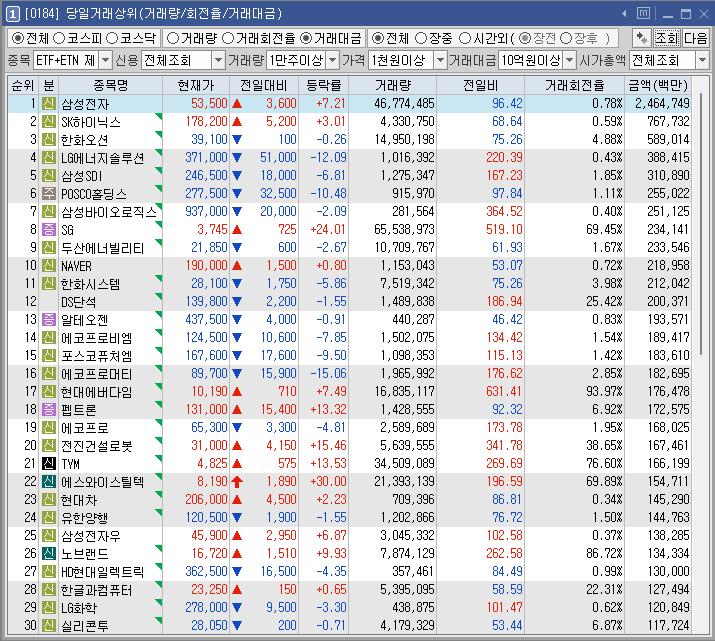Select the 코스피 radio button
The height and width of the screenshot is (641, 715).
59,38
